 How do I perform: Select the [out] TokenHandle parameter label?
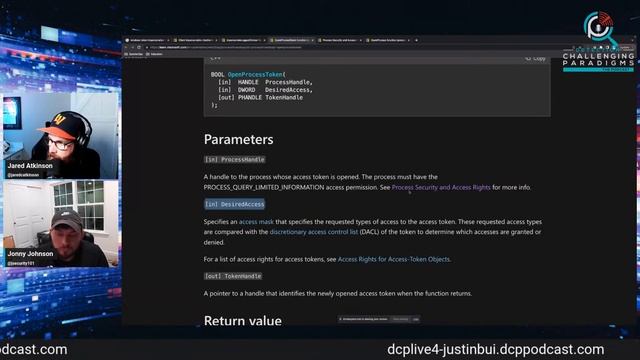click(233, 276)
